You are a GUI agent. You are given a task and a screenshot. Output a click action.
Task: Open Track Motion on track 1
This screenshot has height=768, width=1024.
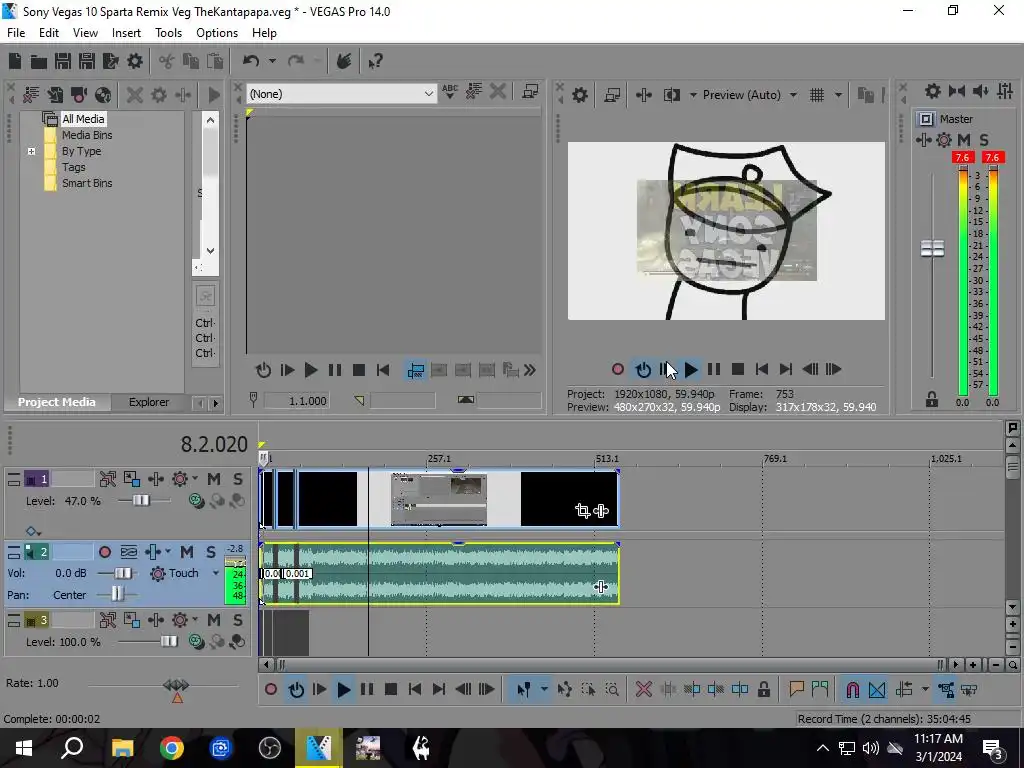coord(132,479)
